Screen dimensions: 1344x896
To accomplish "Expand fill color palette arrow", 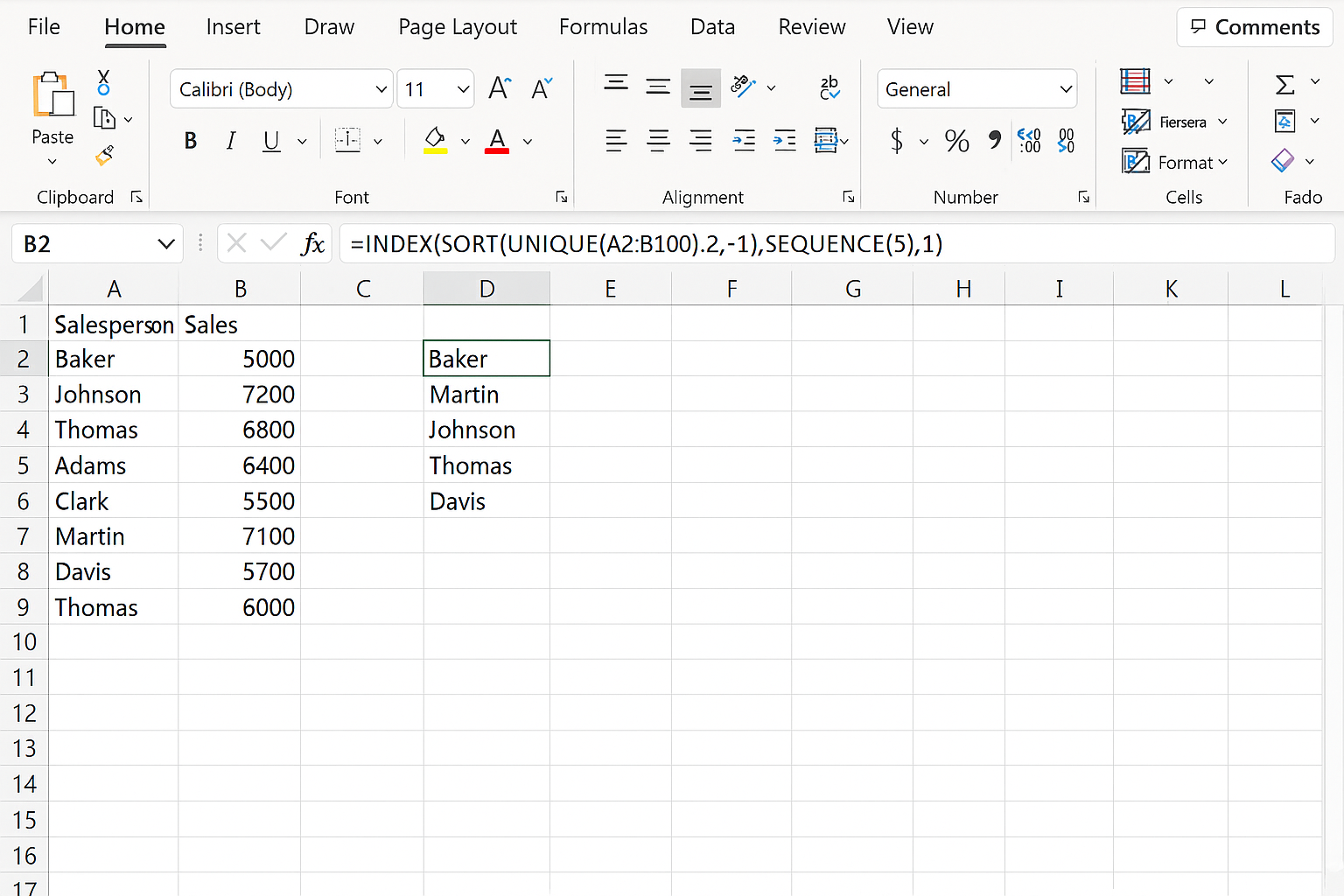I will coord(465,141).
